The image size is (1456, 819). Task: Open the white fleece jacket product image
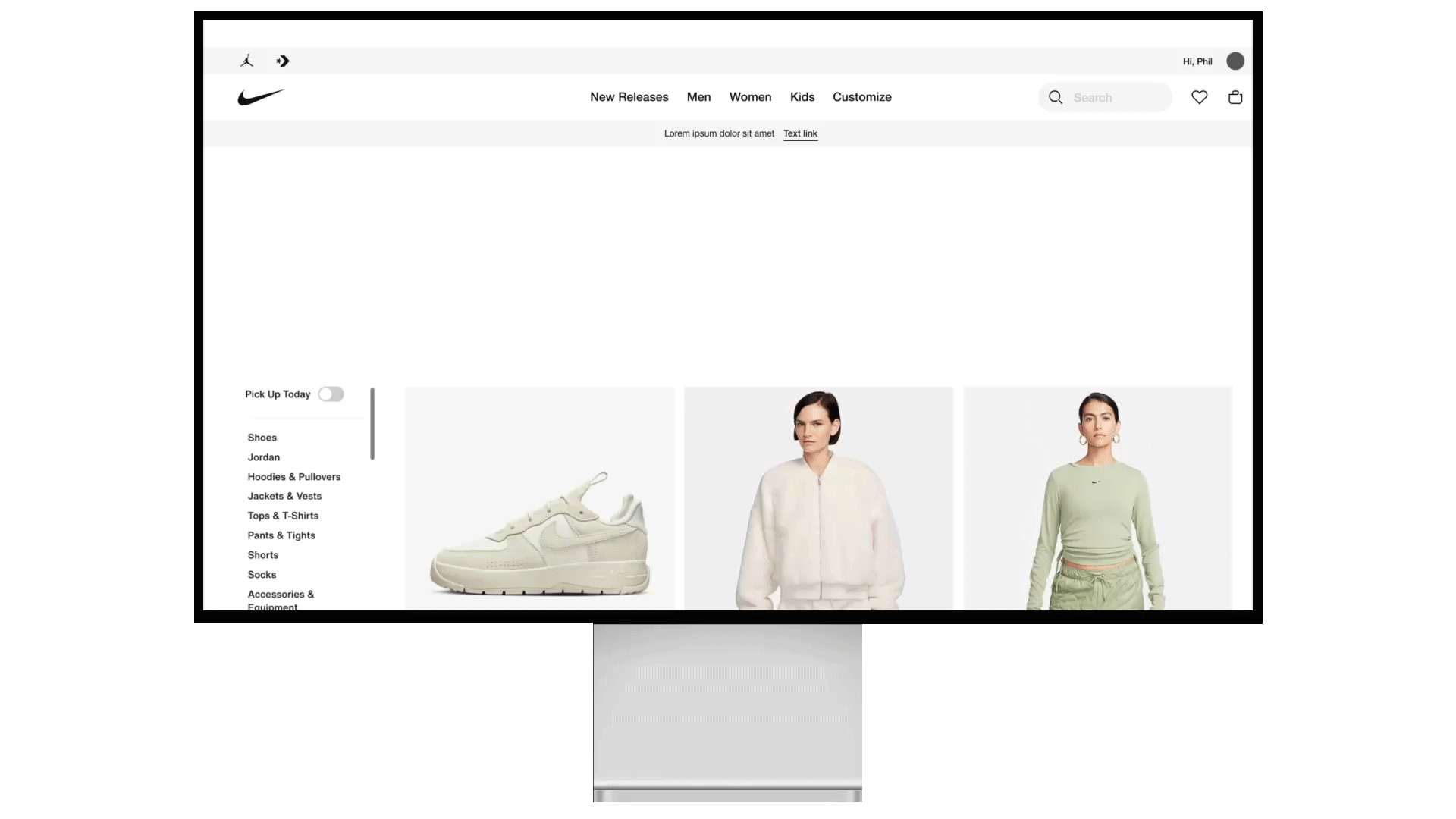818,498
